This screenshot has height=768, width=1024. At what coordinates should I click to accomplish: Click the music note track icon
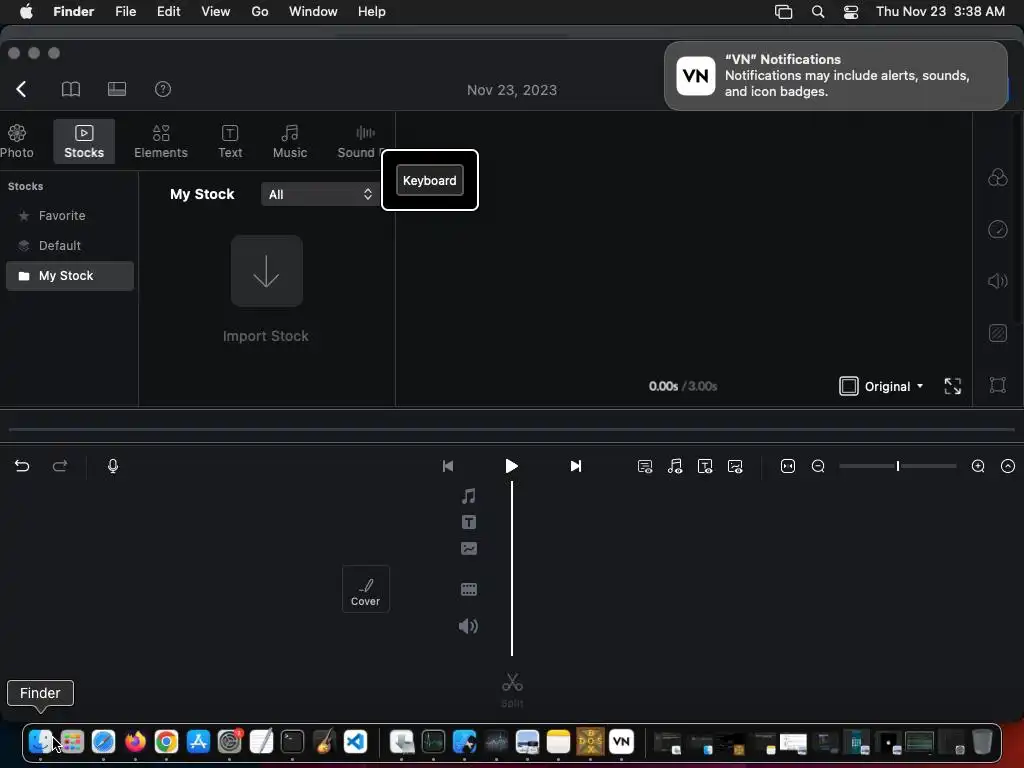468,496
